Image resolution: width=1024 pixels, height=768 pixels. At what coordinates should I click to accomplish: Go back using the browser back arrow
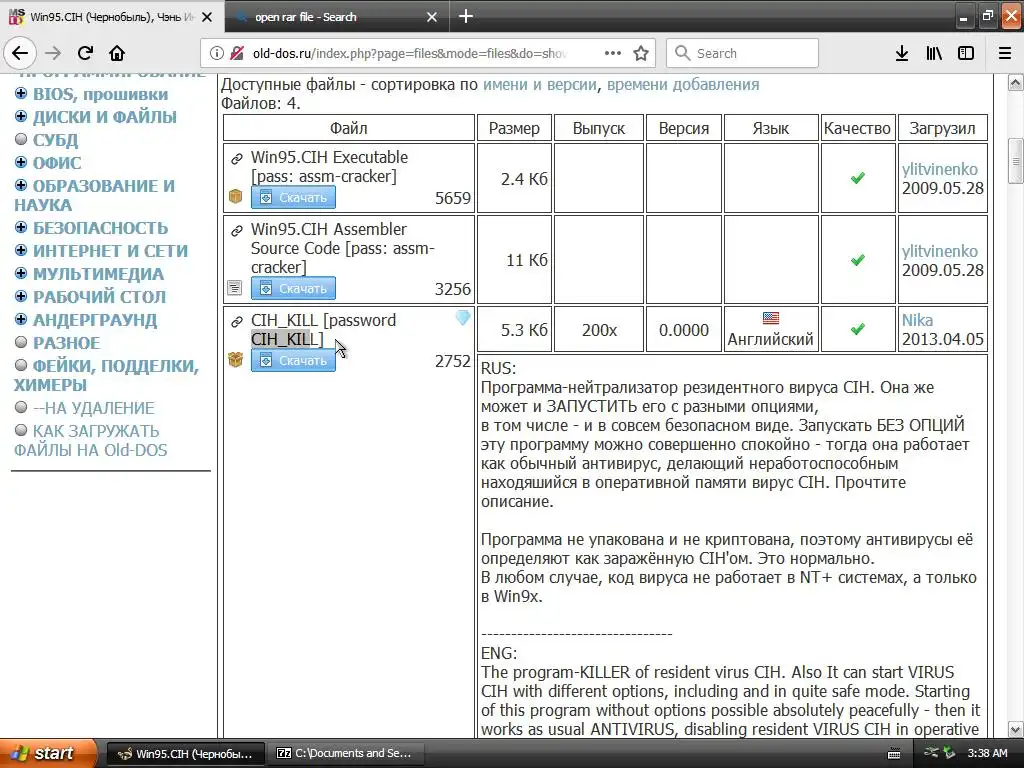20,53
